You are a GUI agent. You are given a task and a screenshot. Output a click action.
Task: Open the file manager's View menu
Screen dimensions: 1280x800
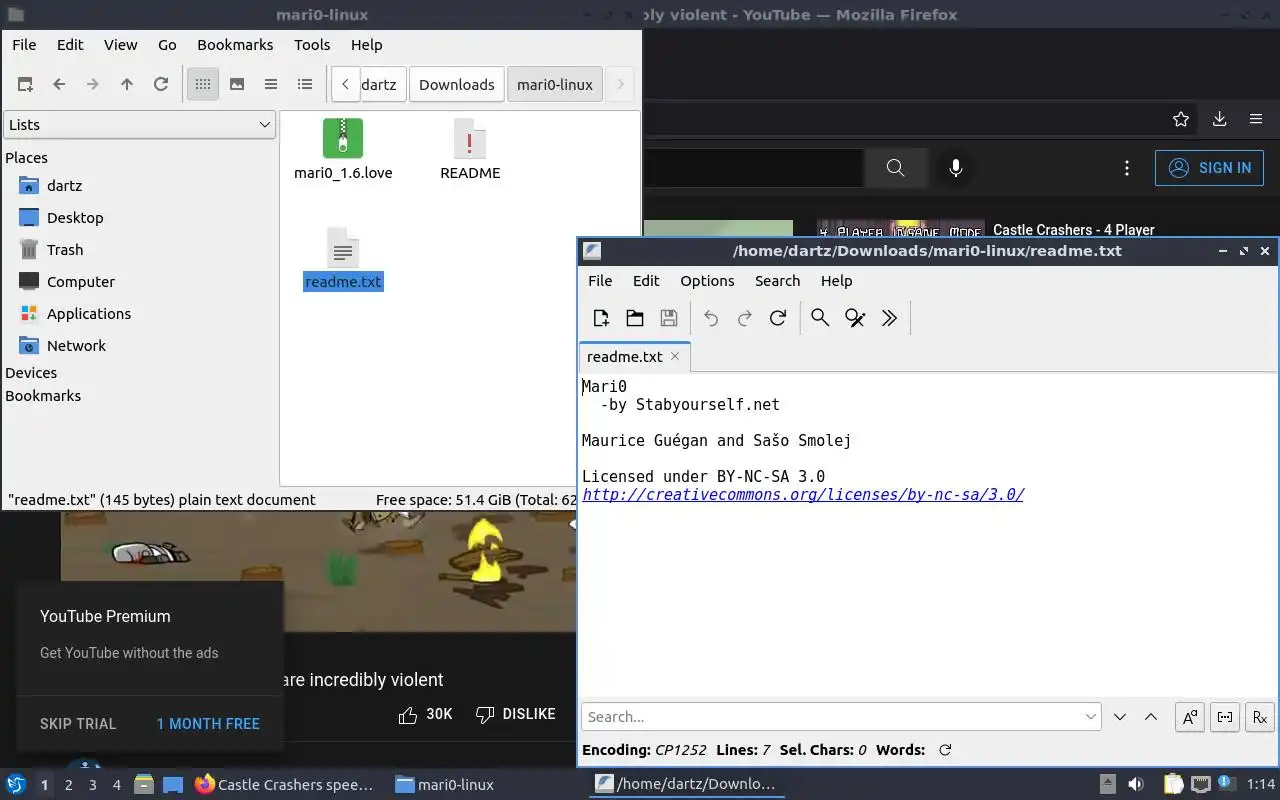pos(121,45)
